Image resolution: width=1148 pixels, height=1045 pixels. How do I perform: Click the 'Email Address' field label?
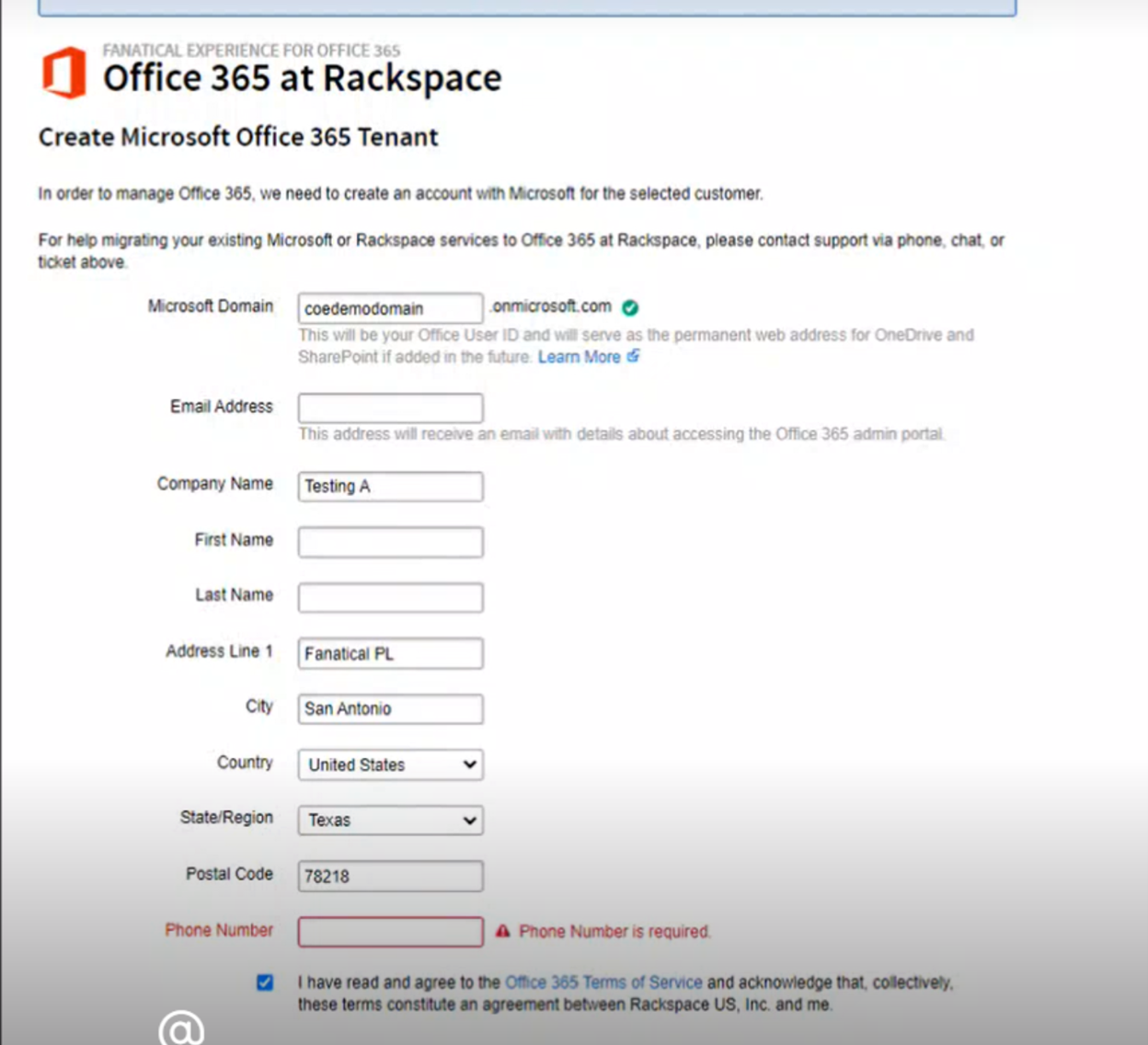[222, 406]
